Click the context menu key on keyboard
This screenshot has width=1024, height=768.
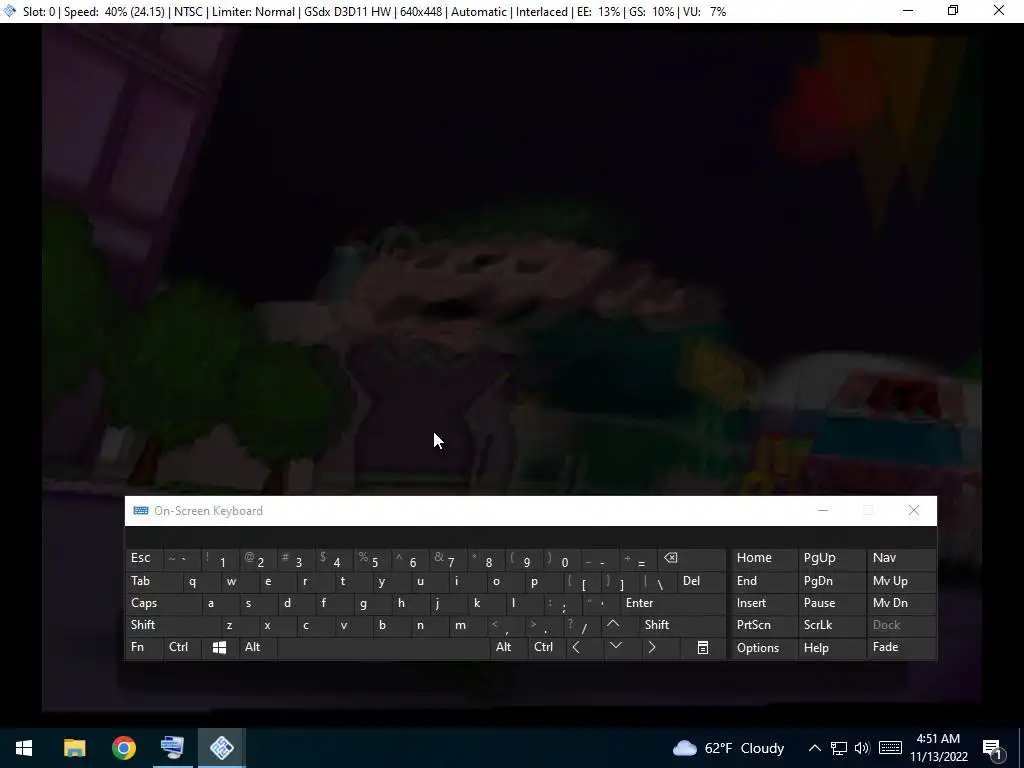[x=702, y=647]
